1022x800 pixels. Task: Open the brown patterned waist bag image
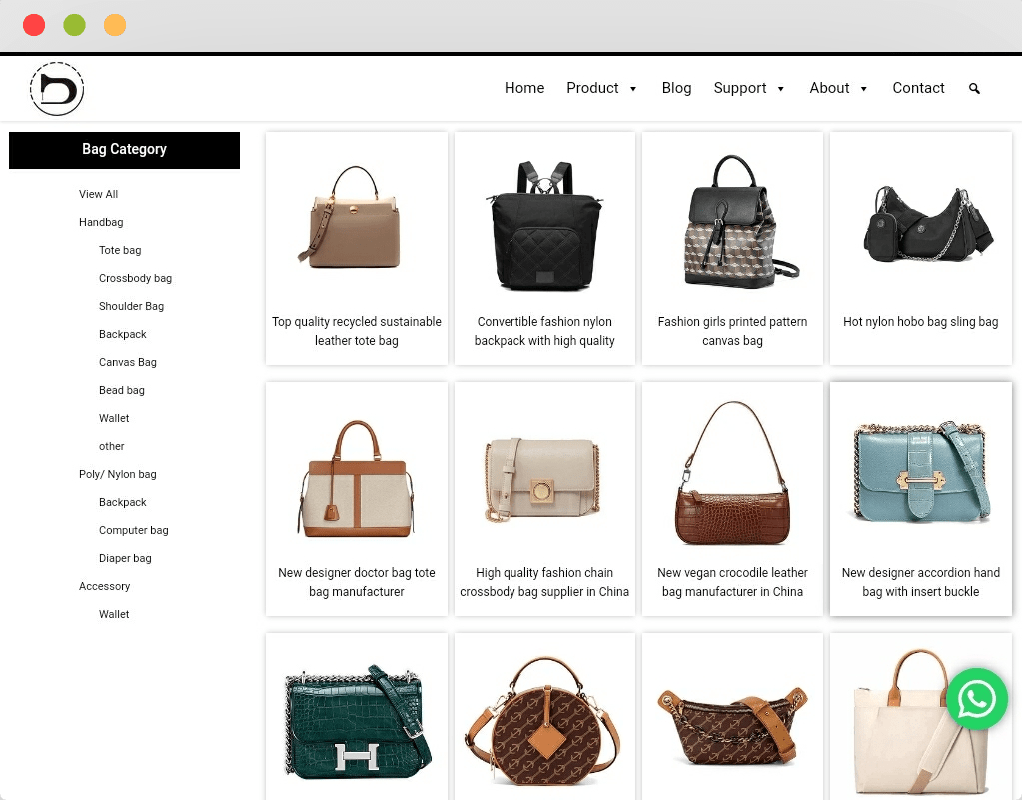[x=733, y=725]
